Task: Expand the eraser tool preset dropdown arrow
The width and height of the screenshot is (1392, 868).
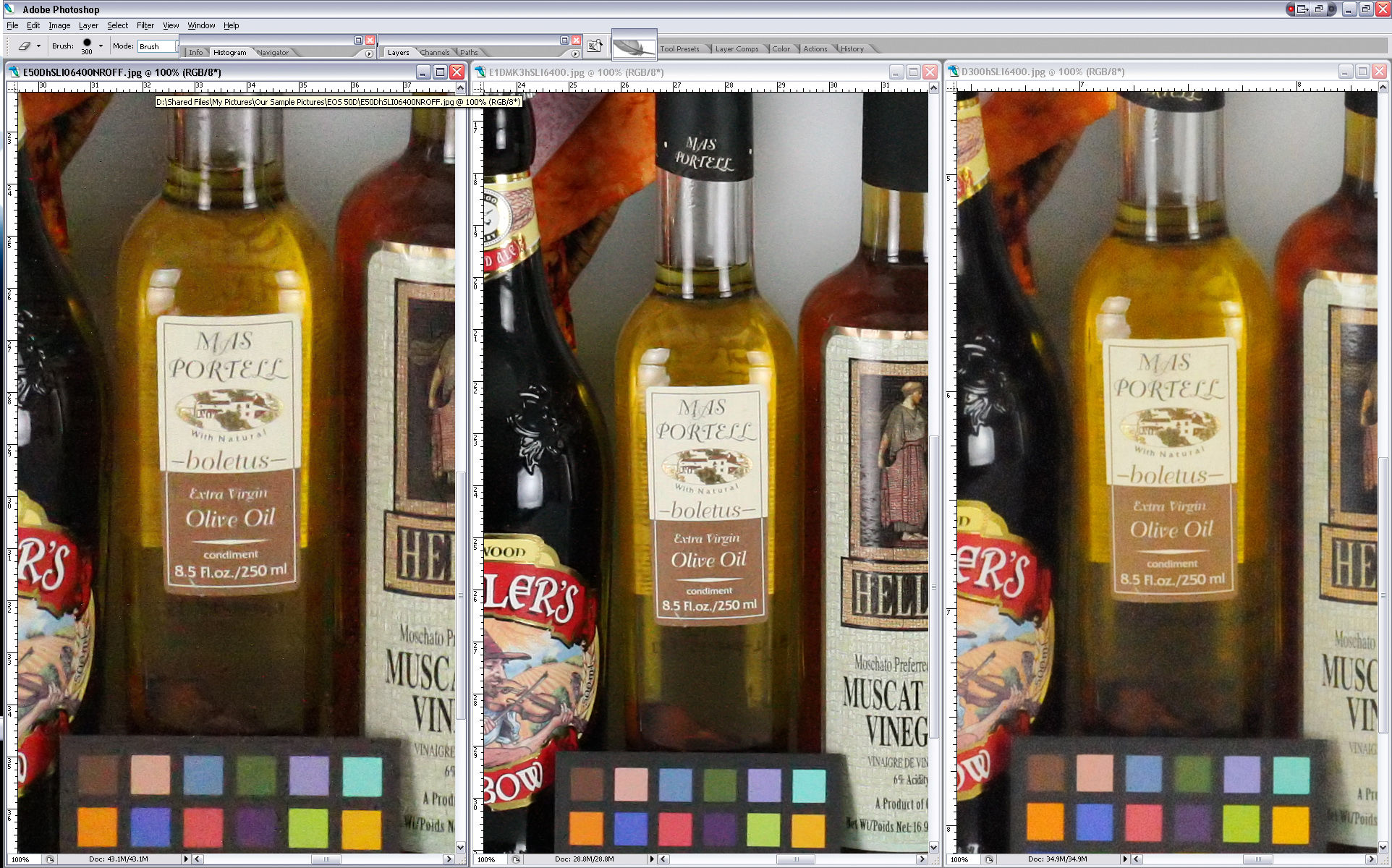Action: 38,46
